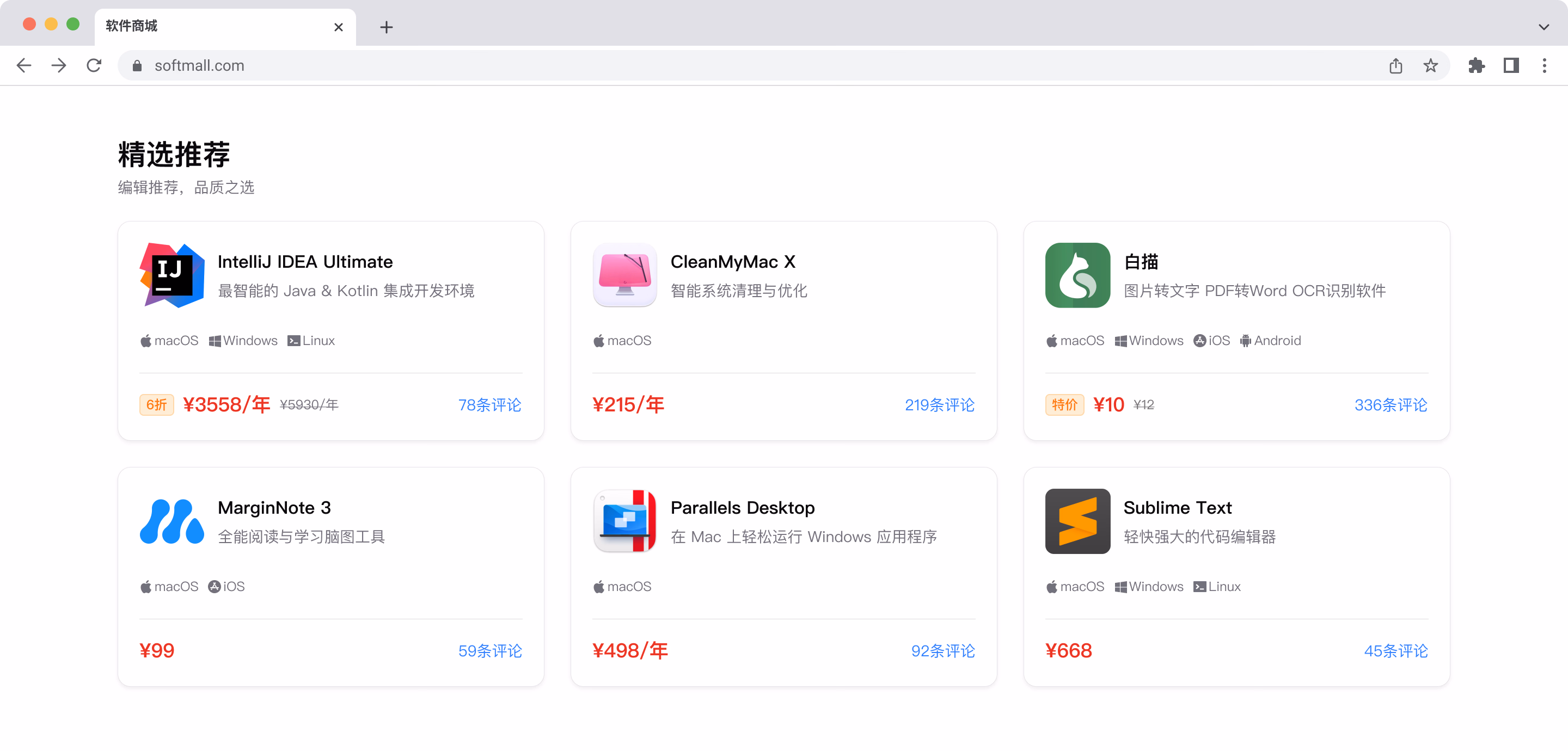Click the 精选推荐 section heading
This screenshot has height=751, width=1568.
point(174,154)
